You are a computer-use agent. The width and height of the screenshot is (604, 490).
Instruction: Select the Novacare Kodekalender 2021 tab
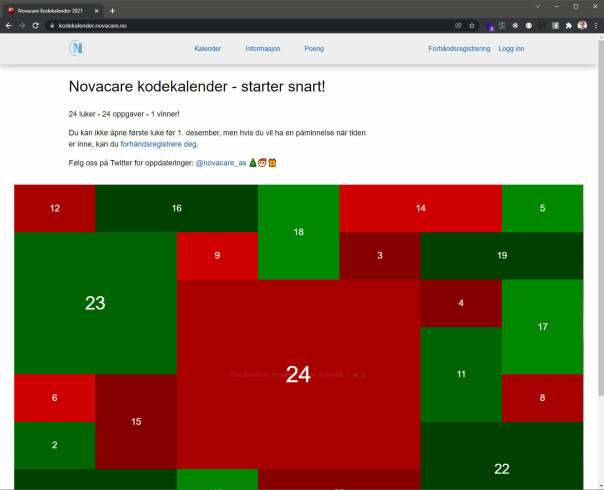pos(53,11)
